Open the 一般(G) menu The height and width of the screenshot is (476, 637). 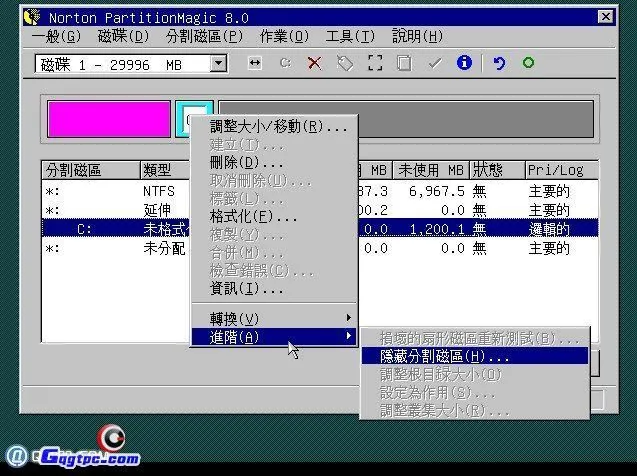click(56, 37)
